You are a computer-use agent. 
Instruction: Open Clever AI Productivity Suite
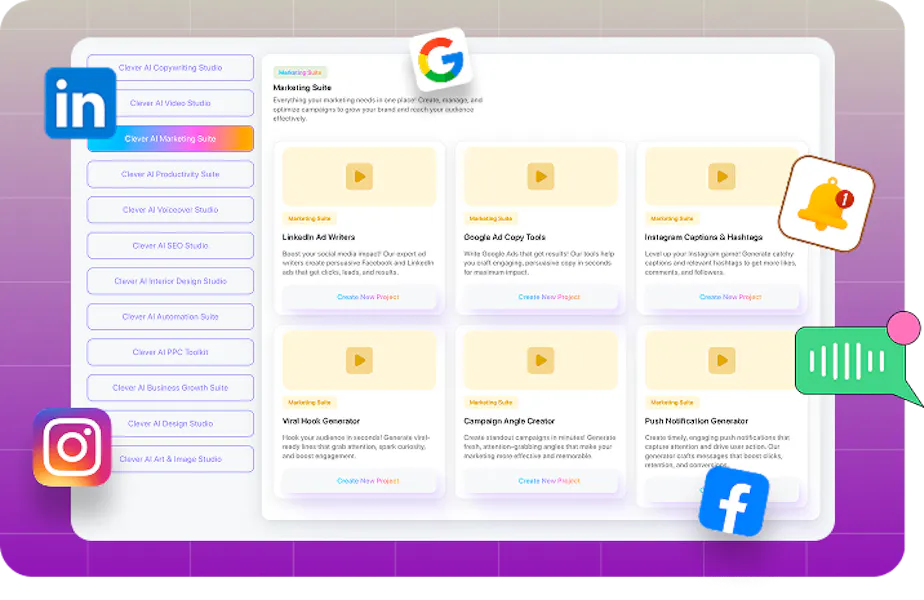point(170,174)
